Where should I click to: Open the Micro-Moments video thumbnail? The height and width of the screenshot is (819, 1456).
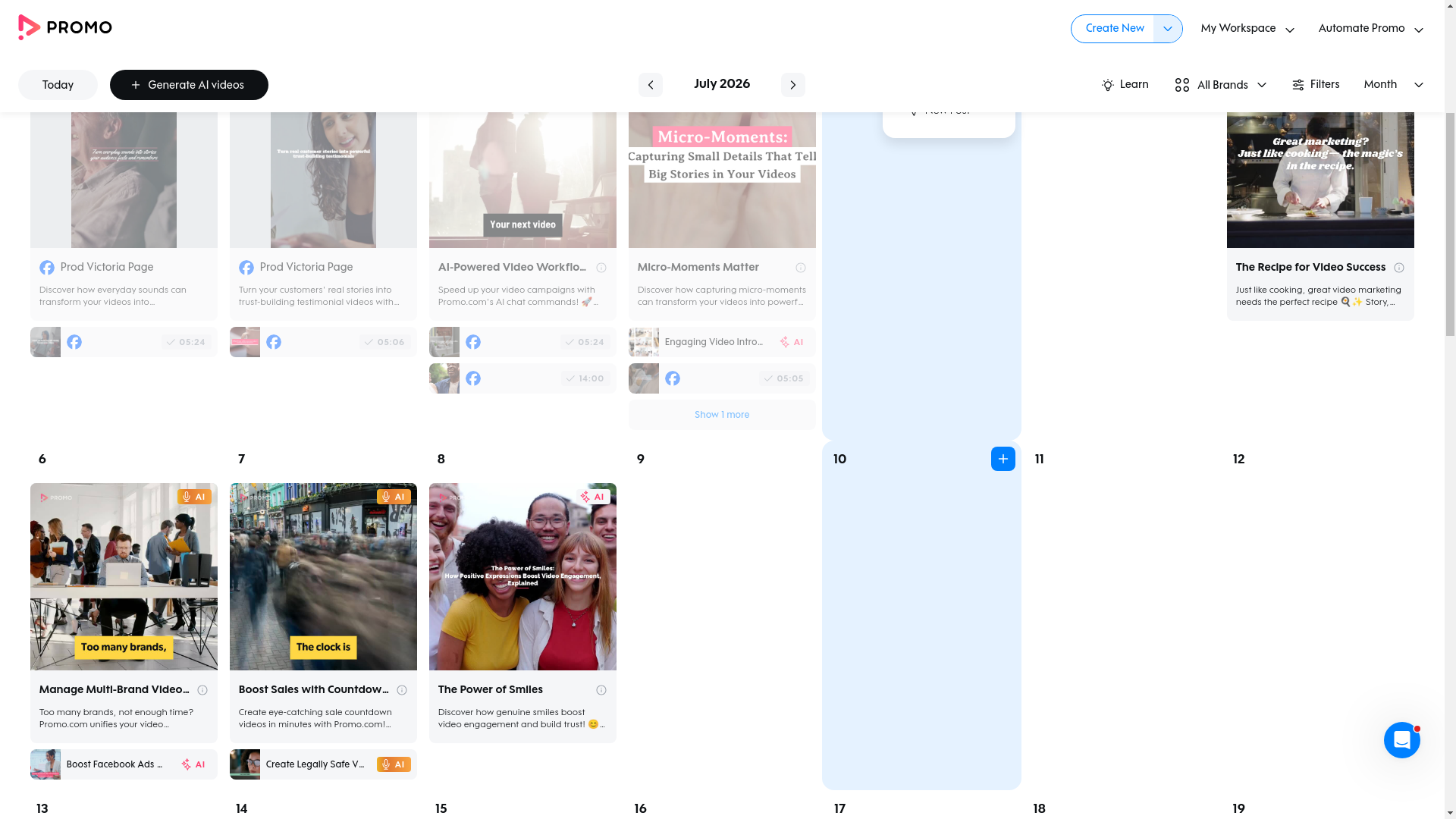pyautogui.click(x=722, y=180)
